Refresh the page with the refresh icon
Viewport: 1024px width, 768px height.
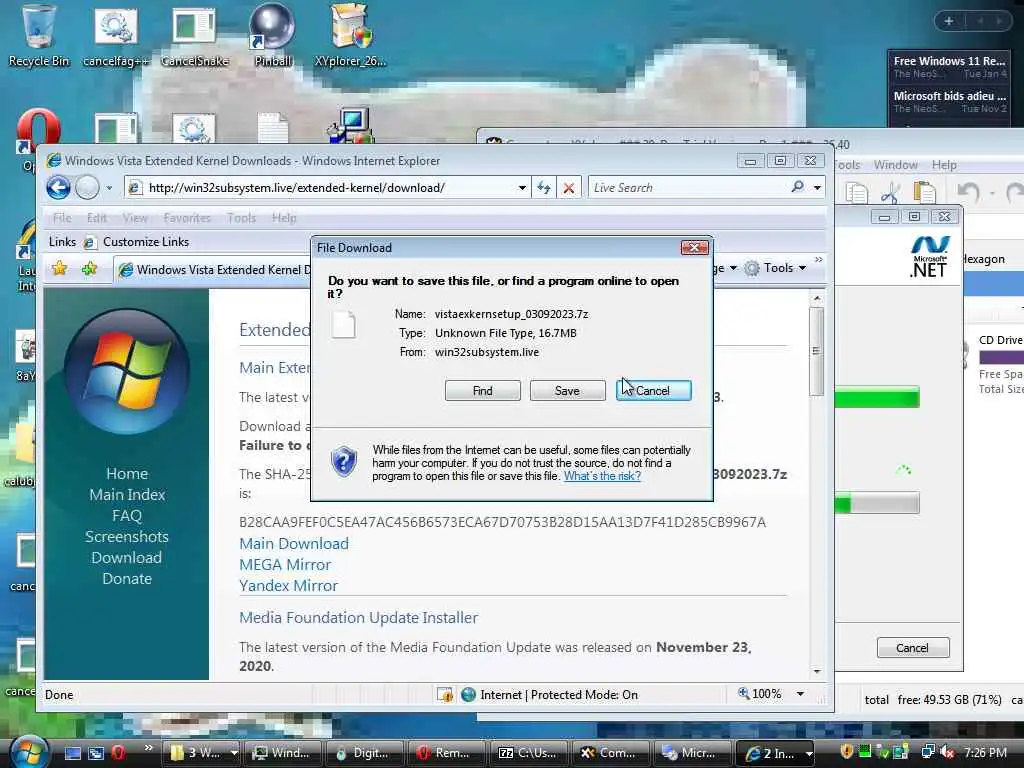[543, 188]
